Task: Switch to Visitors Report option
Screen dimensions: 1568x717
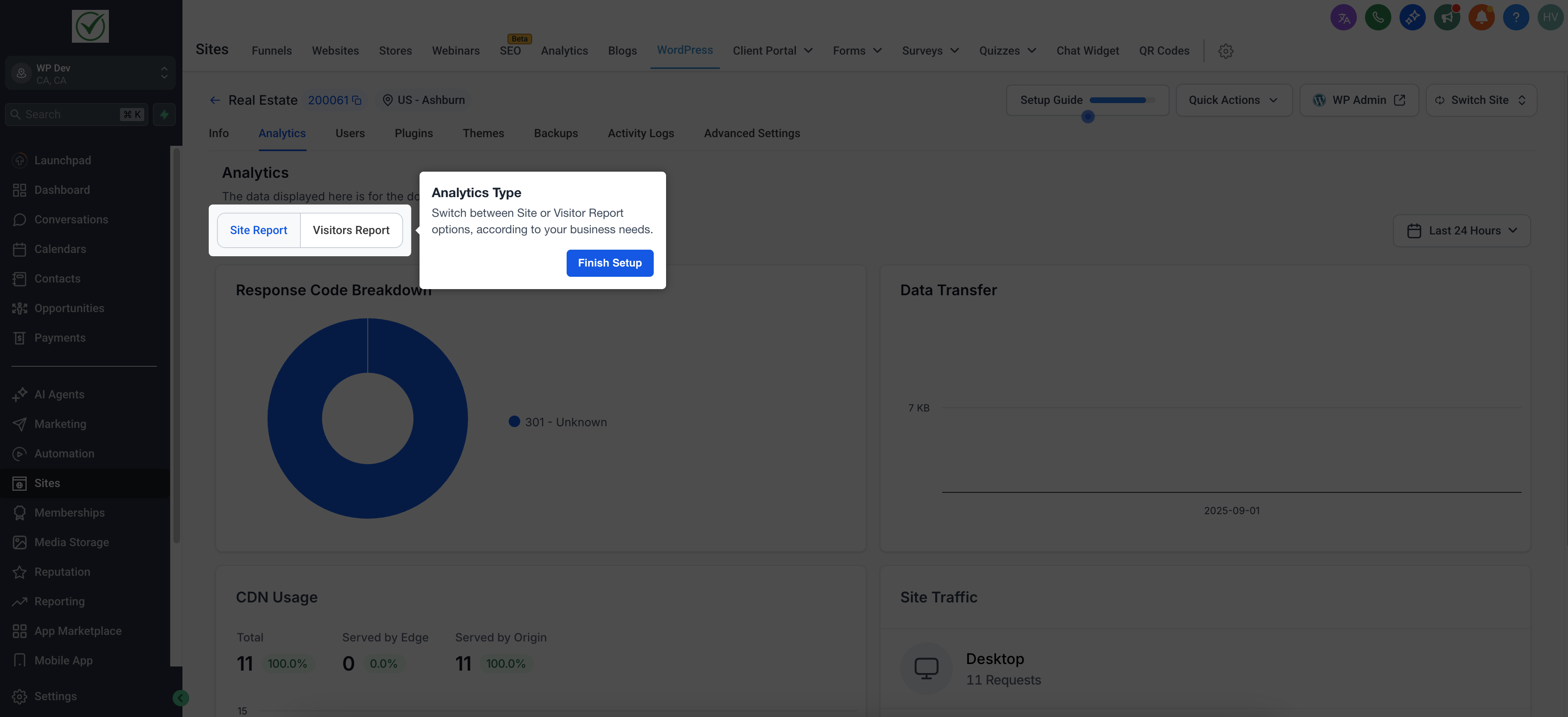Action: (350, 230)
